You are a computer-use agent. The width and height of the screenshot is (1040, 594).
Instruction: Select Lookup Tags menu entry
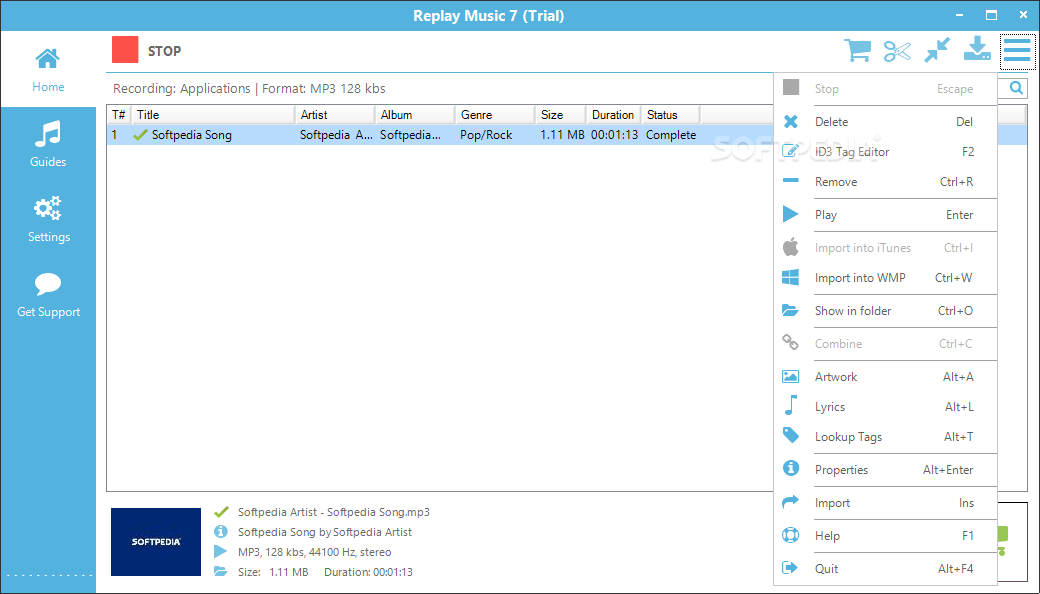[885, 437]
